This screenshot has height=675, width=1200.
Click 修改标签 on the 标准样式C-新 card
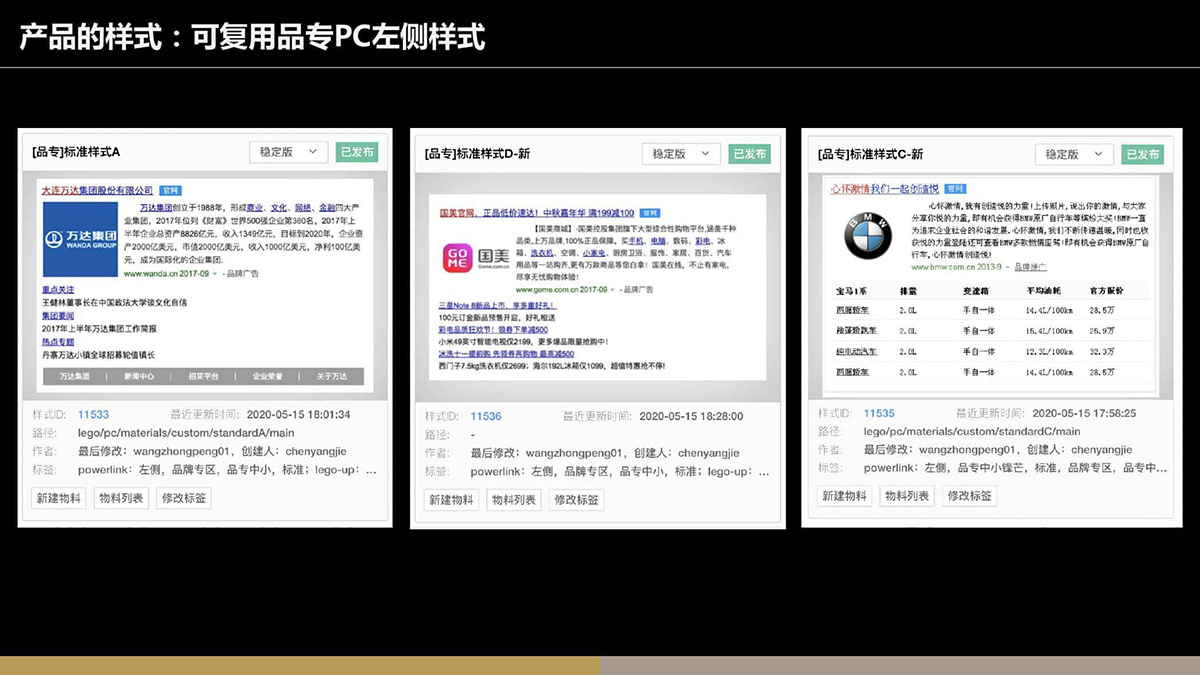969,496
